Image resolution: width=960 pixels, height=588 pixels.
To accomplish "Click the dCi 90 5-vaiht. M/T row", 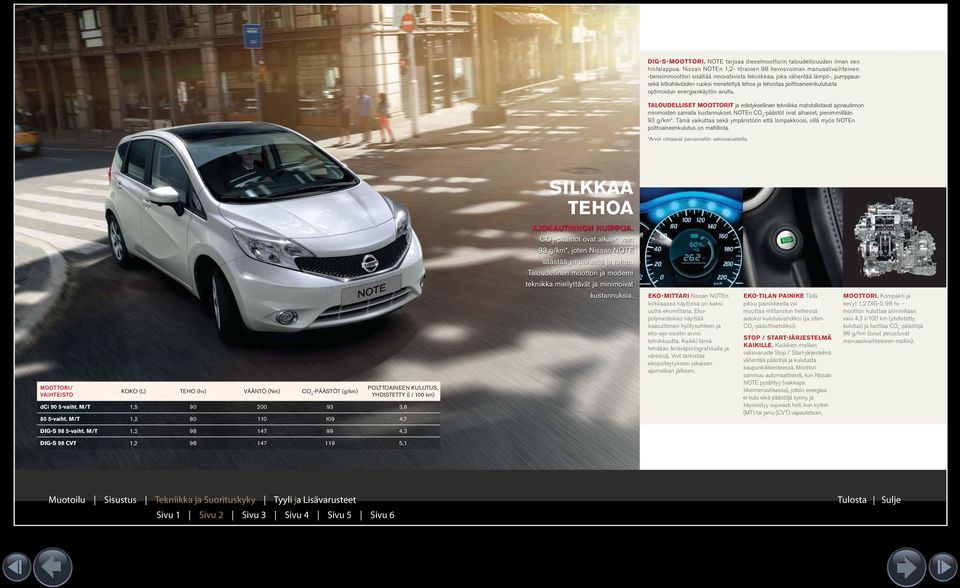I will (x=238, y=407).
